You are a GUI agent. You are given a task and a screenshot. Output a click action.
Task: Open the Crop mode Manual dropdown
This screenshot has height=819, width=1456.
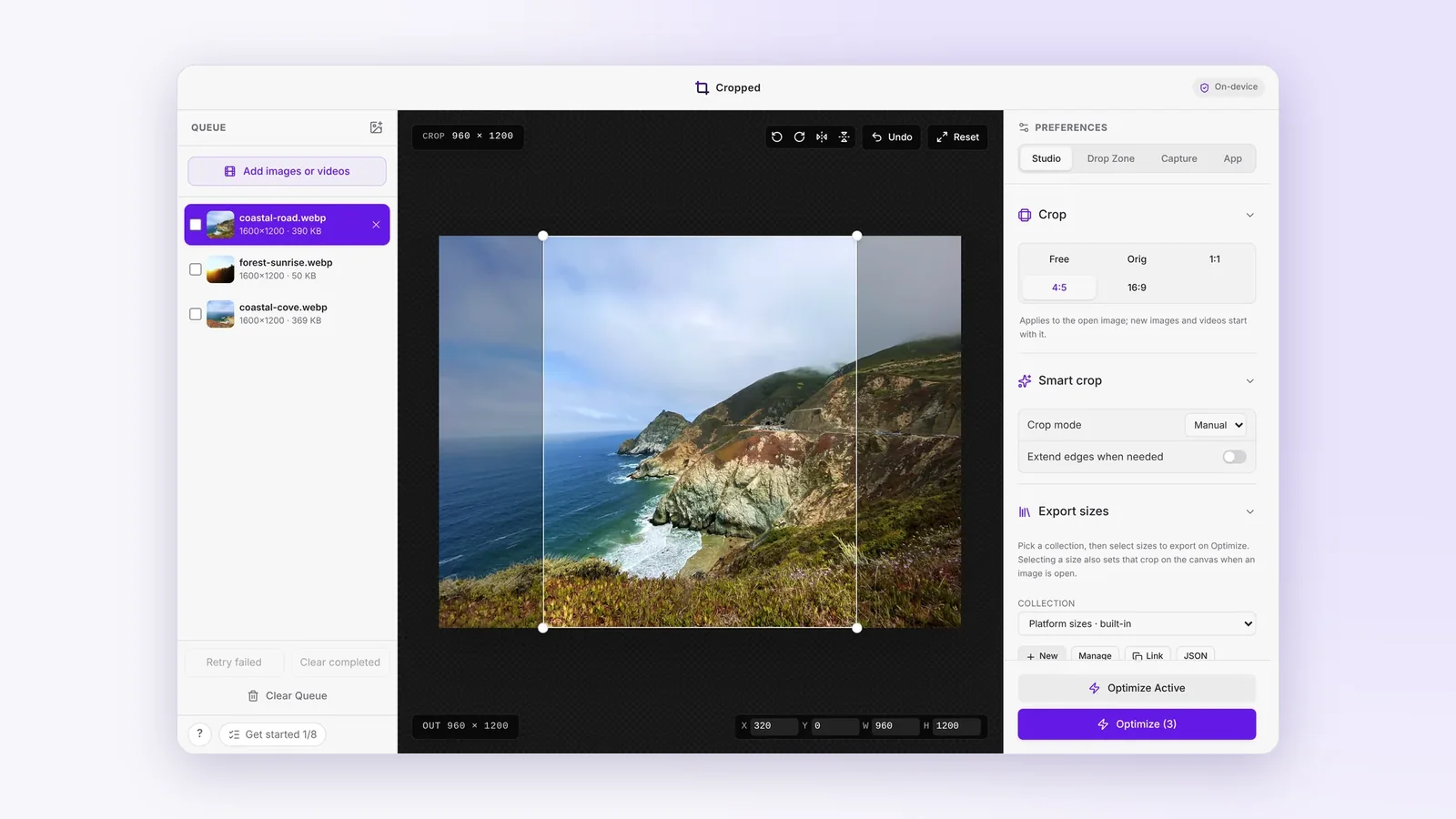(x=1218, y=425)
